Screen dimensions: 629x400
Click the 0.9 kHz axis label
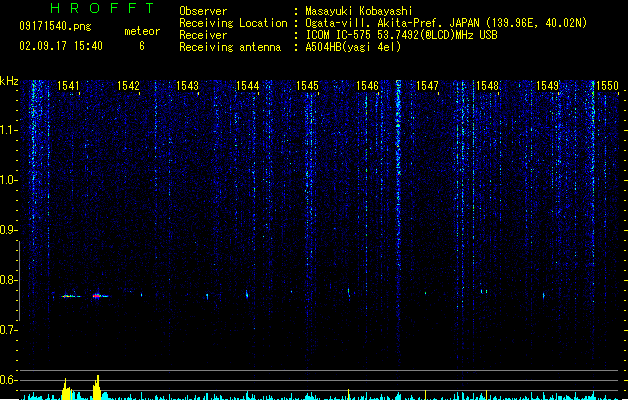coord(7,230)
